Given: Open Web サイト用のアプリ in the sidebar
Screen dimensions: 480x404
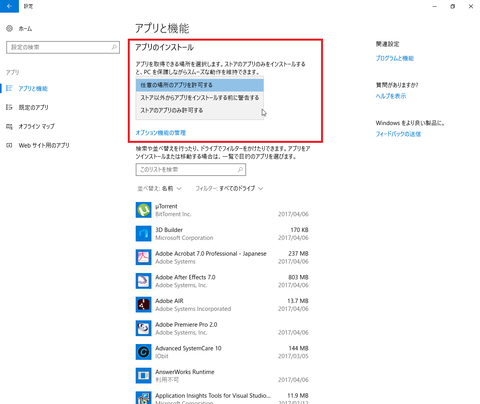Looking at the screenshot, I should (44, 146).
